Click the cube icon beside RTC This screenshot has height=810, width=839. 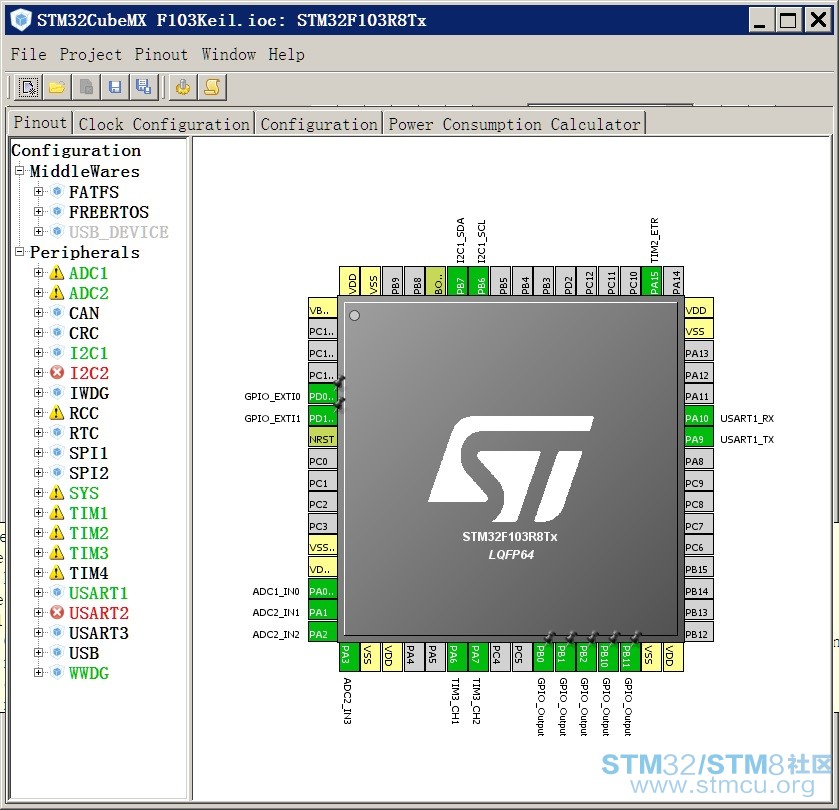[57, 433]
